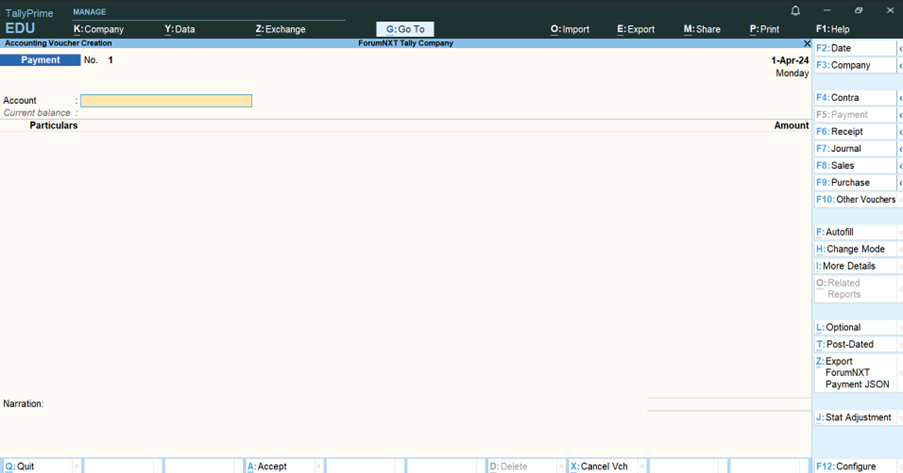Open the Z: Exchange menu
The width and height of the screenshot is (903, 473).
tap(280, 29)
